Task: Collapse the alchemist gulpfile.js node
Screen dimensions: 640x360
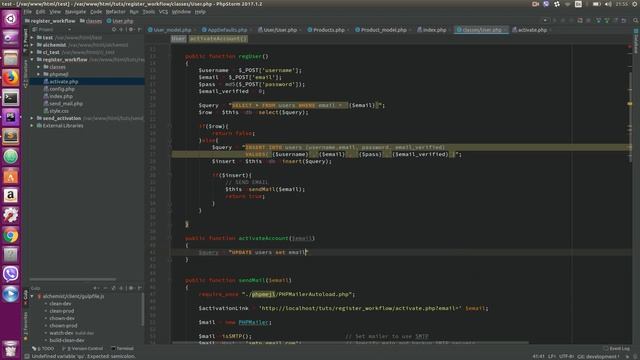Action: 32,296
